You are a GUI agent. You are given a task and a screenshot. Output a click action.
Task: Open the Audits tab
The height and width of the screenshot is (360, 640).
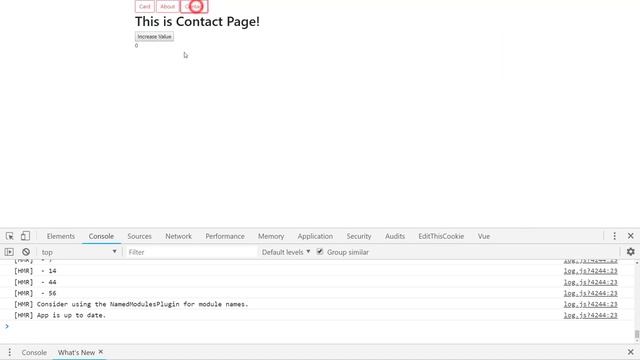[395, 236]
